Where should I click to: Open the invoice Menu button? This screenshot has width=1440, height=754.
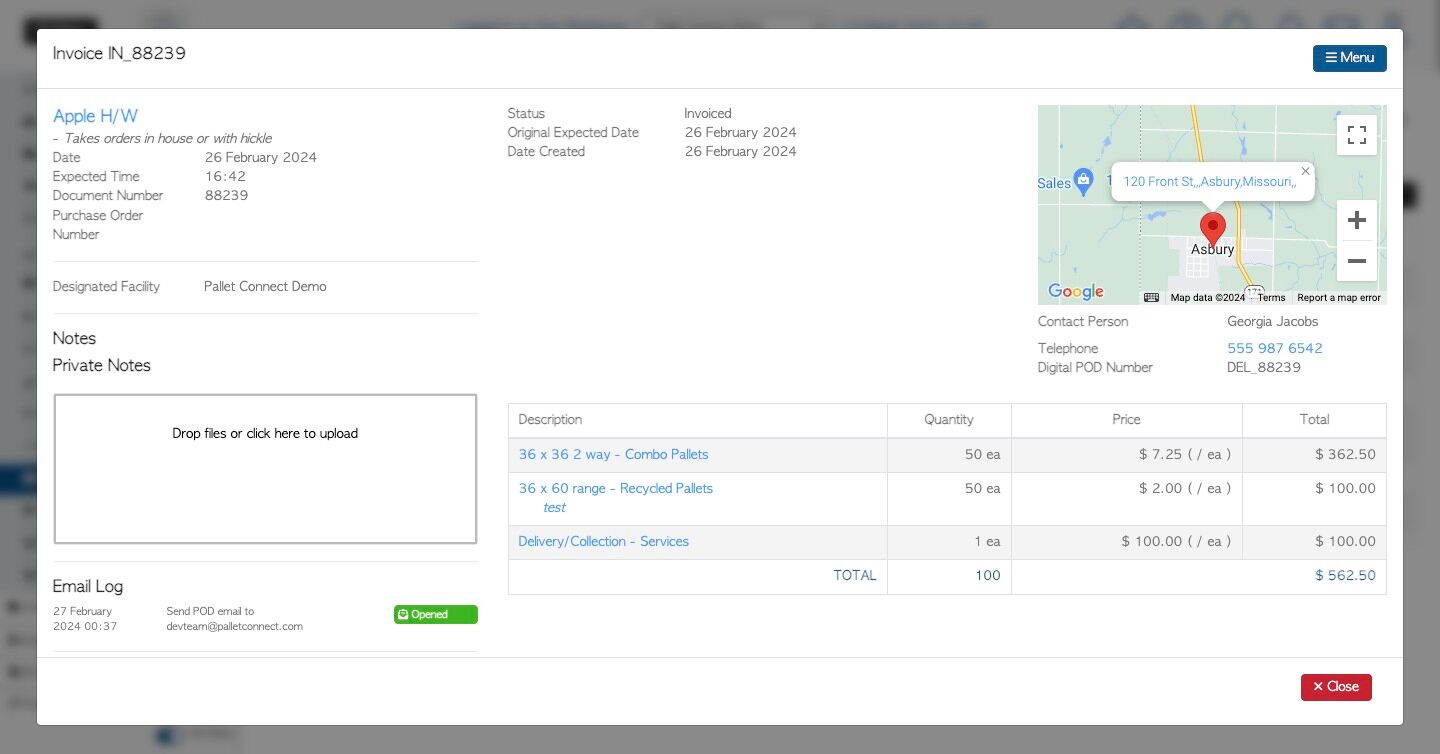(x=1349, y=58)
